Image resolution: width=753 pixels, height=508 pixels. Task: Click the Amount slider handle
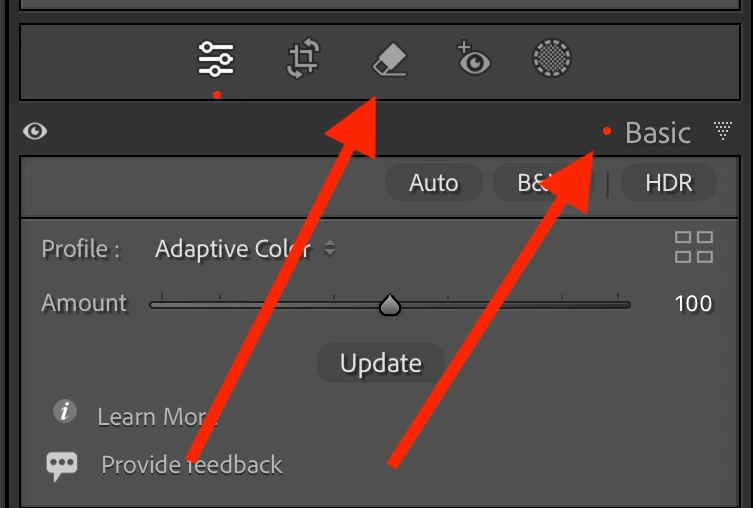389,305
